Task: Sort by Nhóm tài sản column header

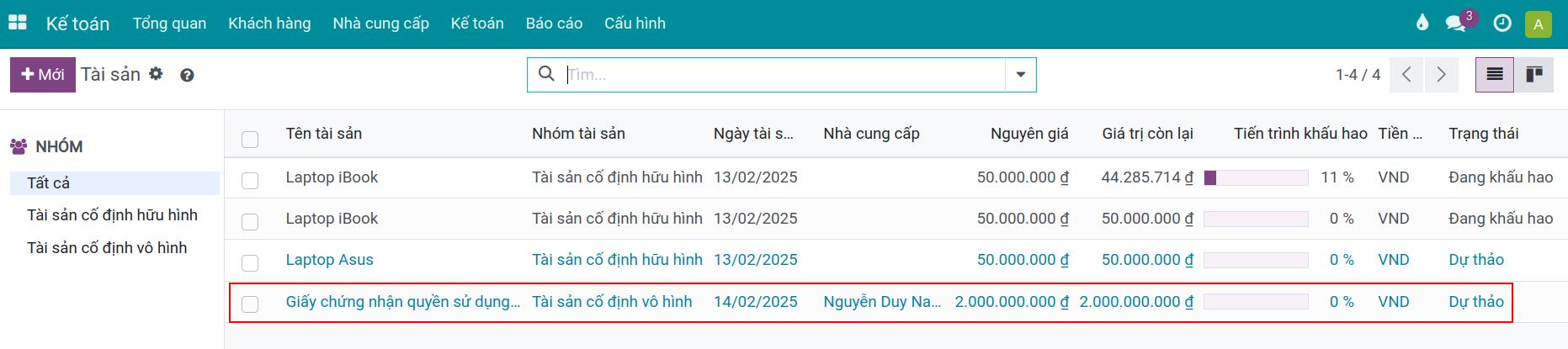Action: point(578,133)
